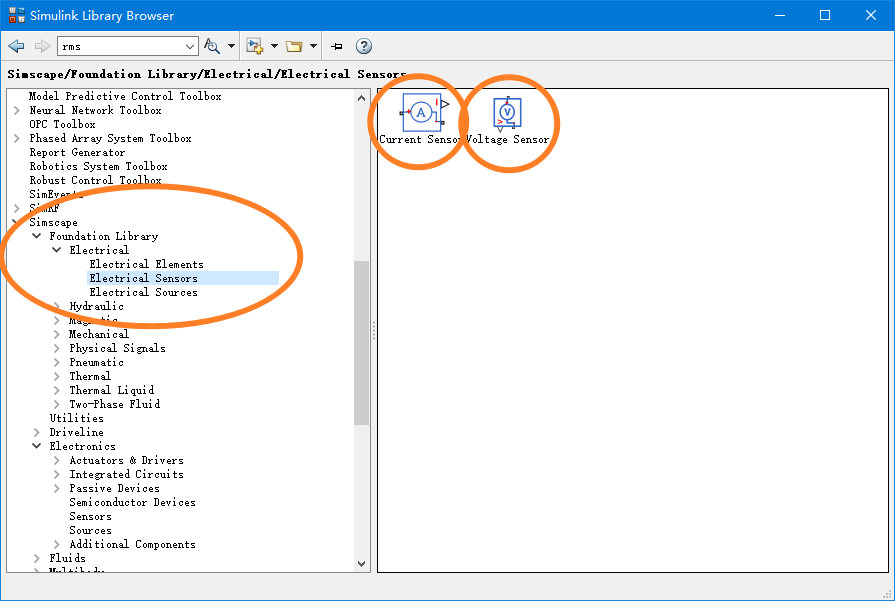Expand the Integrated Circuits node
This screenshot has height=601, width=895.
57,474
